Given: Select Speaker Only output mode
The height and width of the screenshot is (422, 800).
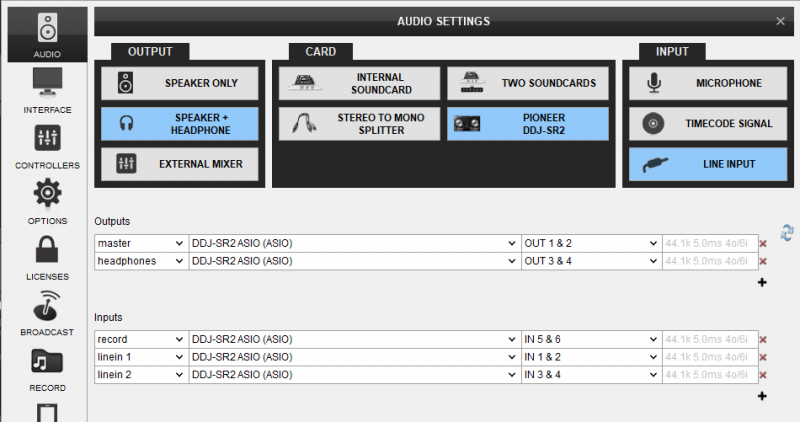Looking at the screenshot, I should (180, 83).
